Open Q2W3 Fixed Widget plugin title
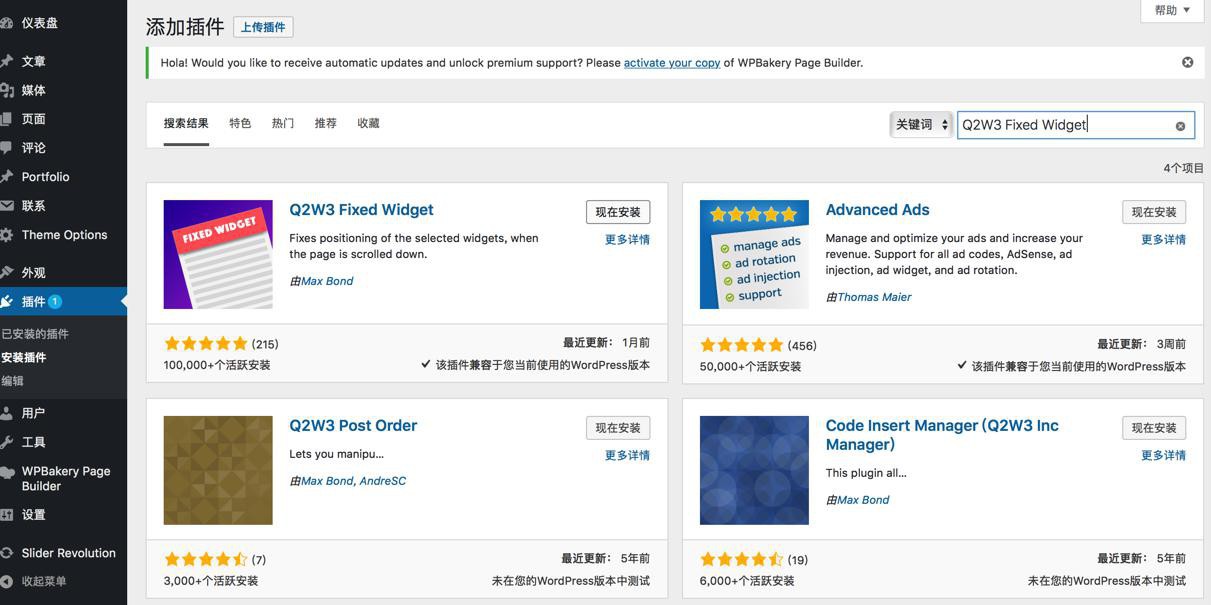Image resolution: width=1211 pixels, height=605 pixels. pos(361,210)
